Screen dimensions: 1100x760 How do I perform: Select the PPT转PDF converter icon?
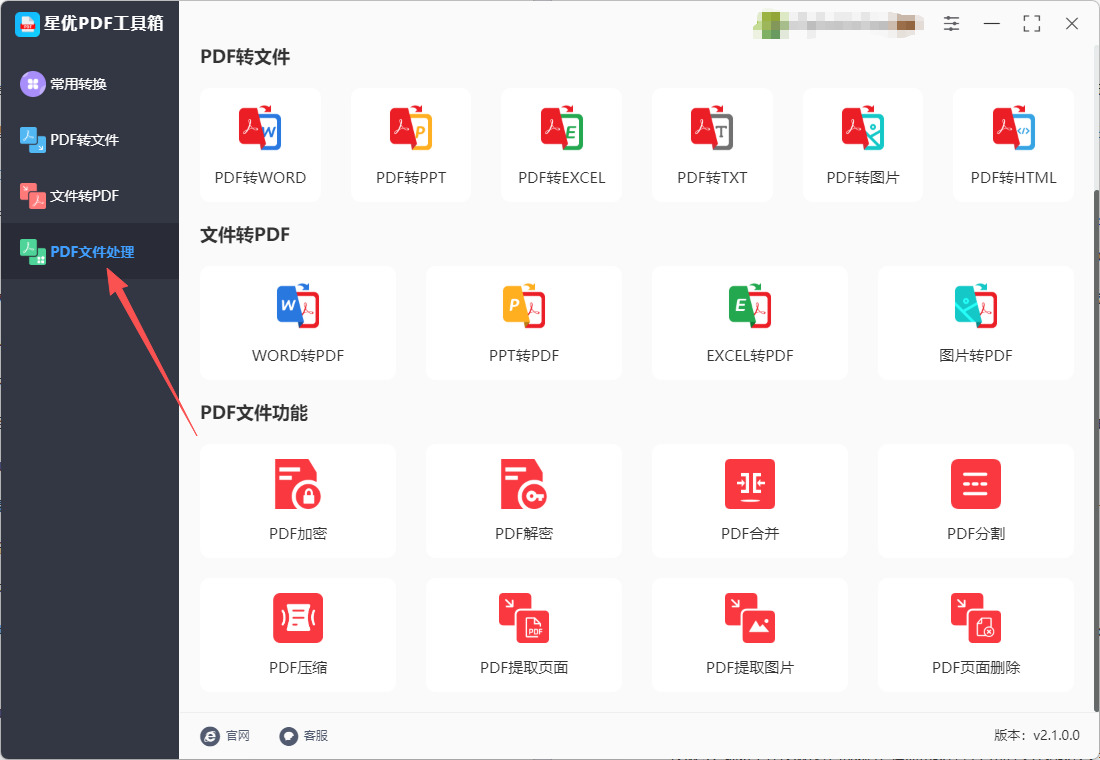tap(524, 306)
